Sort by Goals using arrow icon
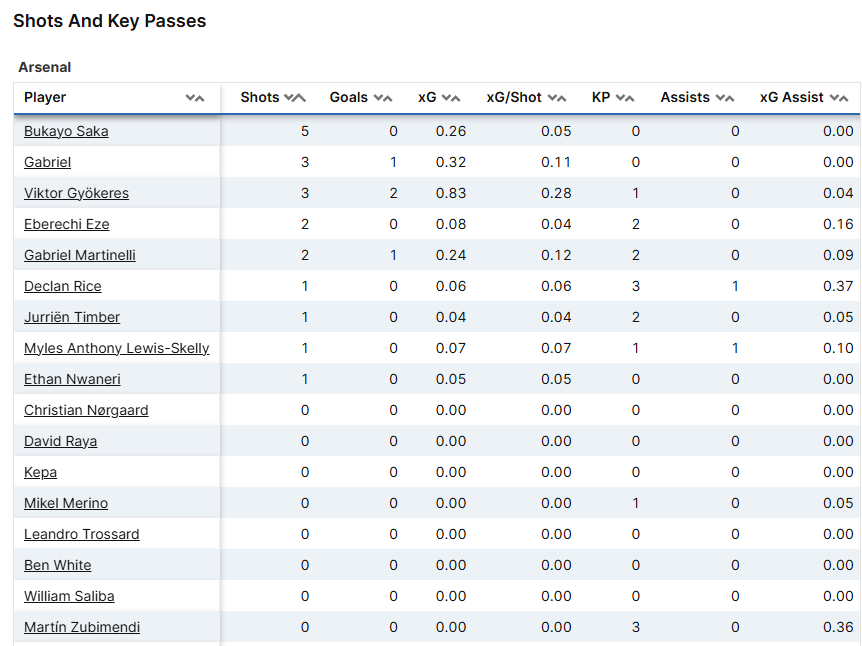 [x=383, y=98]
